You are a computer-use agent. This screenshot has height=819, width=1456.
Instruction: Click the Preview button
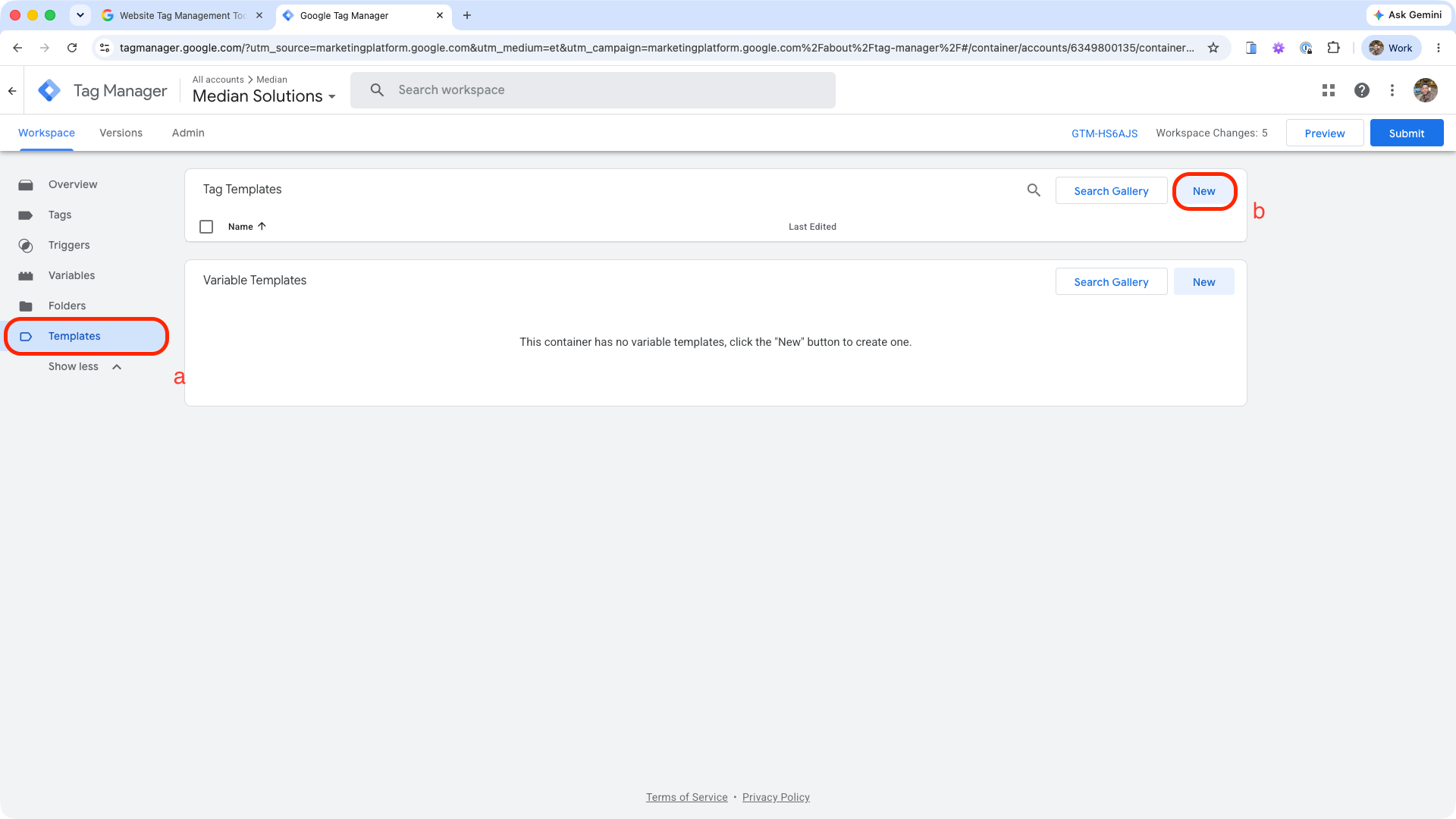[x=1324, y=133]
